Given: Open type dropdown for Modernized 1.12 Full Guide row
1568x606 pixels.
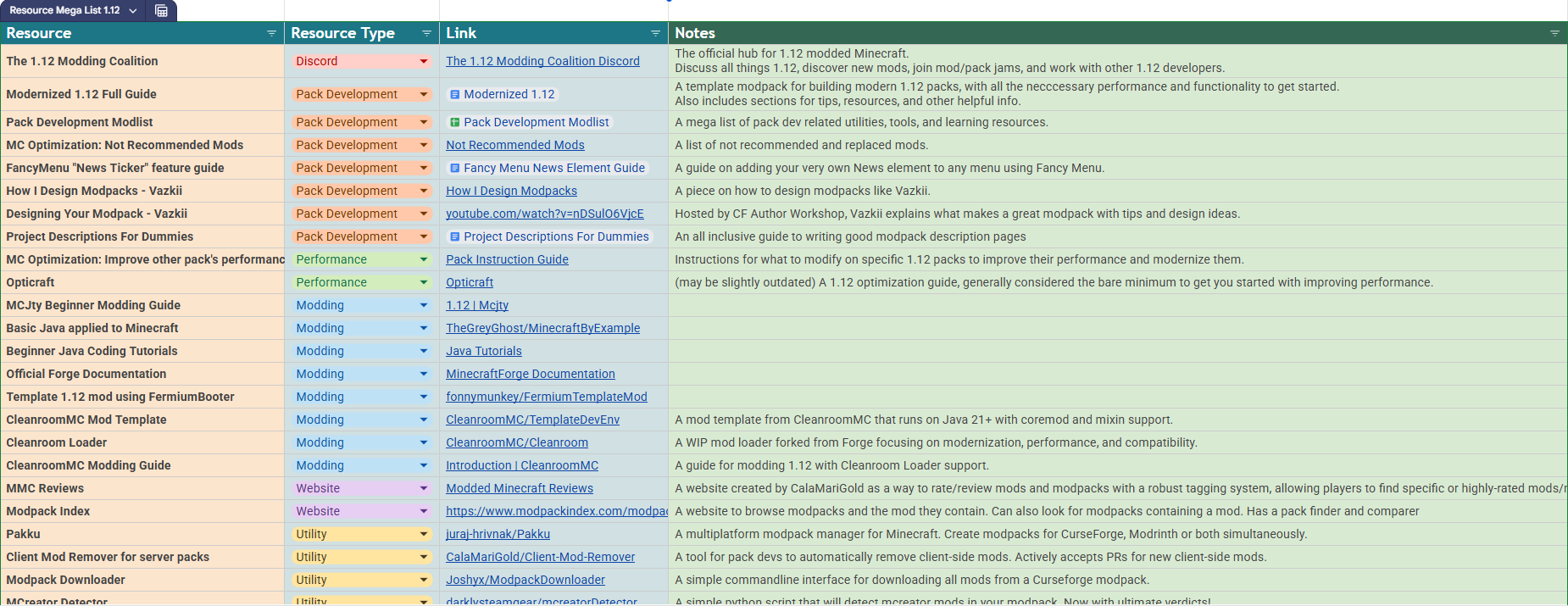Looking at the screenshot, I should (424, 94).
